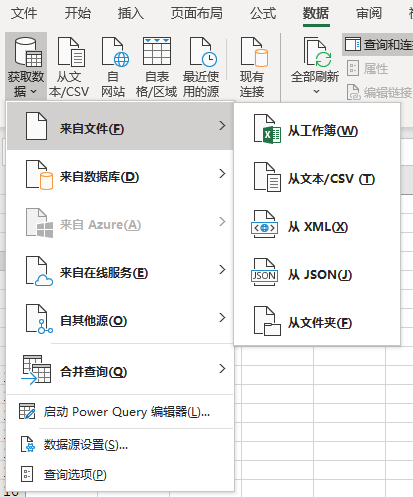Expand the 合并查询 submenu chevron
Image resolution: width=413 pixels, height=497 pixels.
tap(222, 369)
